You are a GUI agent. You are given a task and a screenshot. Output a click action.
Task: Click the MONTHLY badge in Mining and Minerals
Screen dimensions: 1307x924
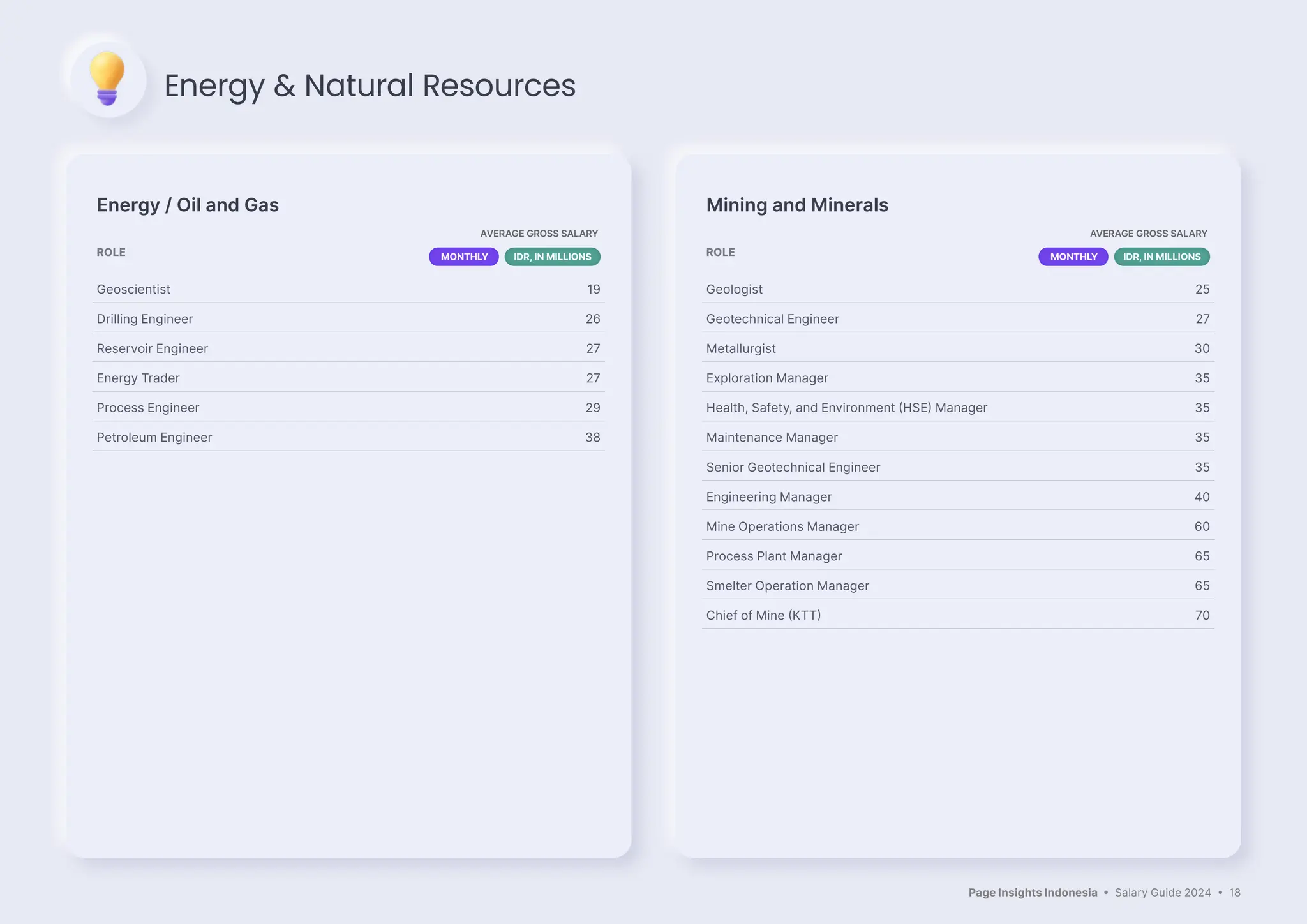coord(1073,257)
